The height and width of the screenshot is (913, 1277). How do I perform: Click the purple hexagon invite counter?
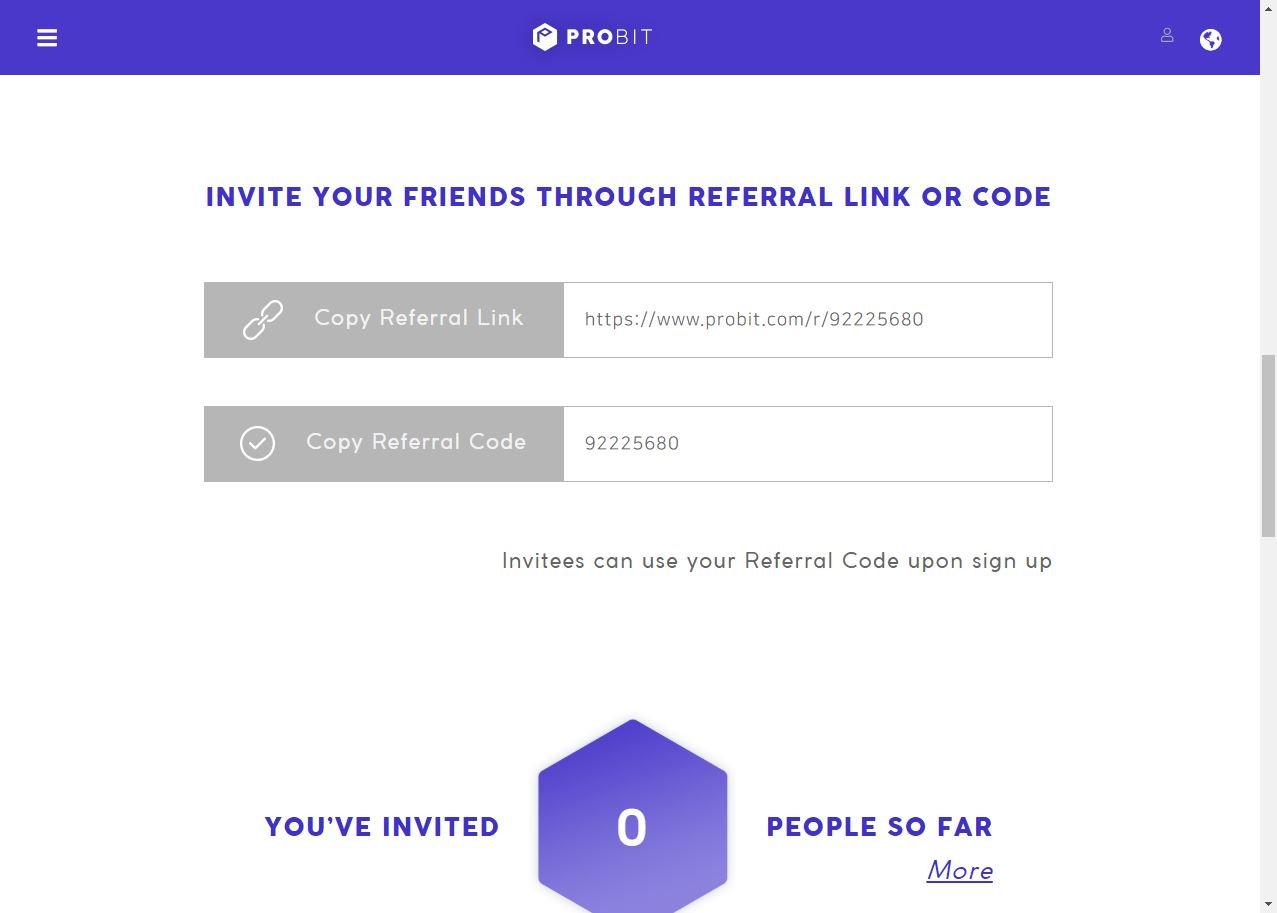[x=632, y=817]
